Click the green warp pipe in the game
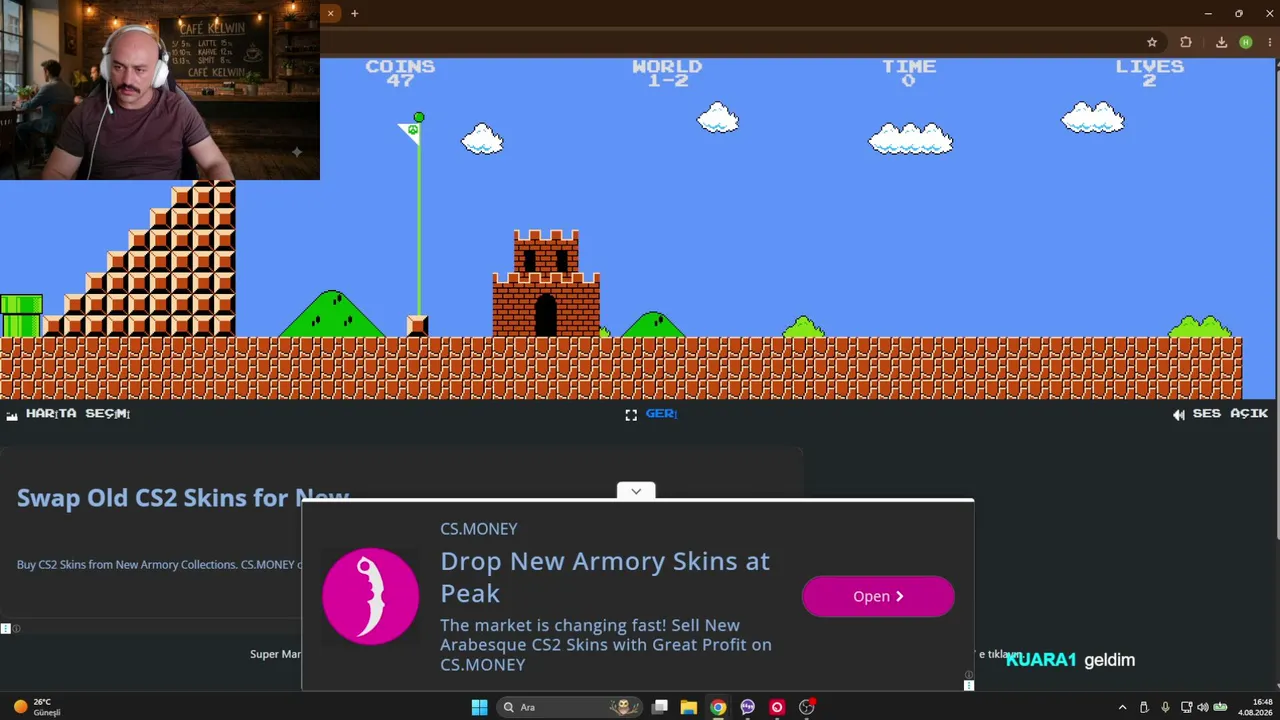Screen dimensions: 1280x720 click(21, 315)
